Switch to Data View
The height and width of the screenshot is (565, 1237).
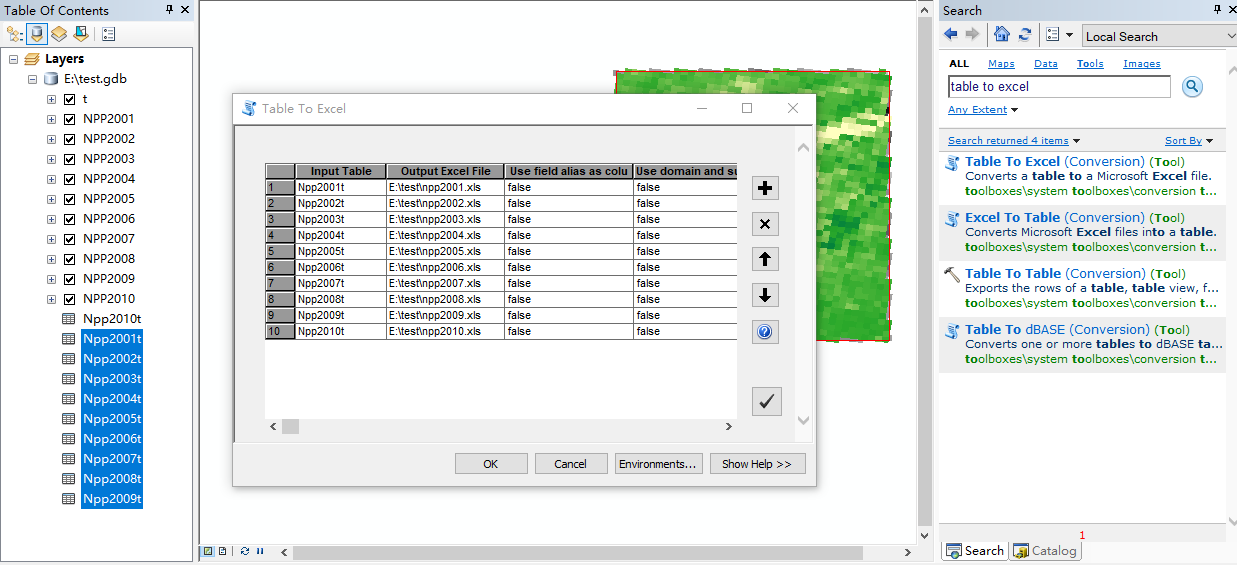[208, 551]
